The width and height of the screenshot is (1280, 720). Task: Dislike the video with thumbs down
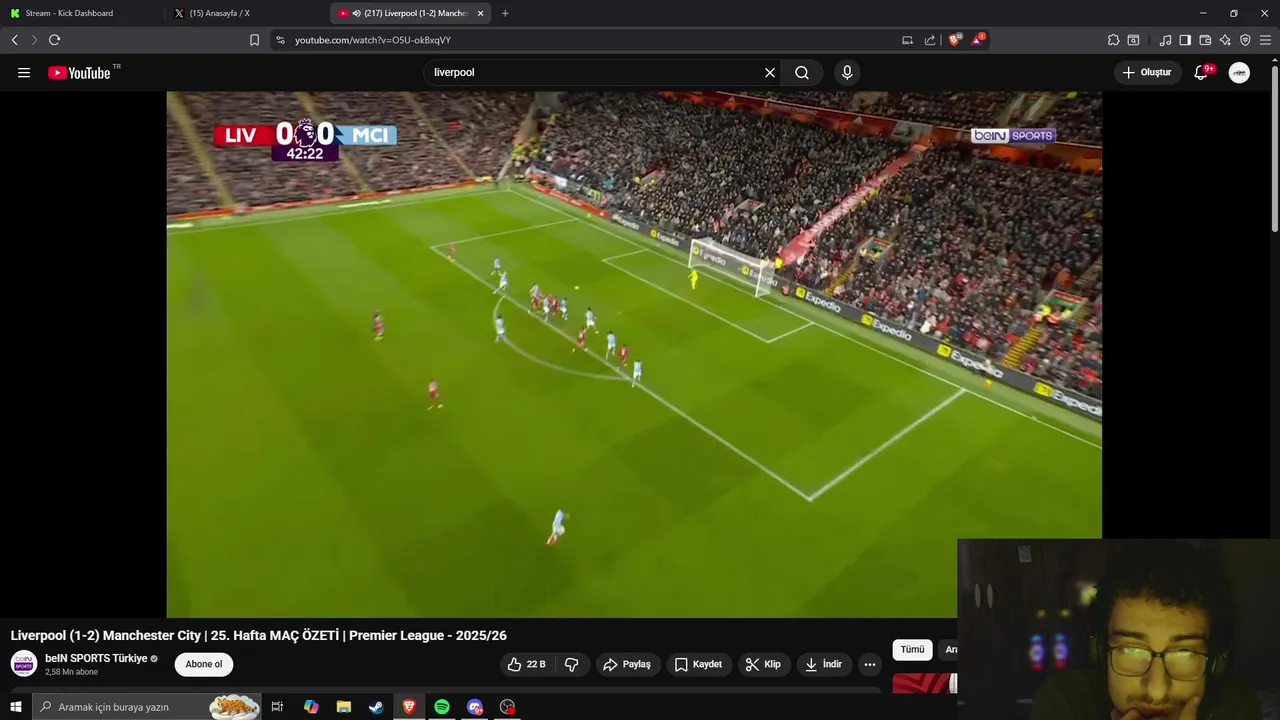pos(572,664)
